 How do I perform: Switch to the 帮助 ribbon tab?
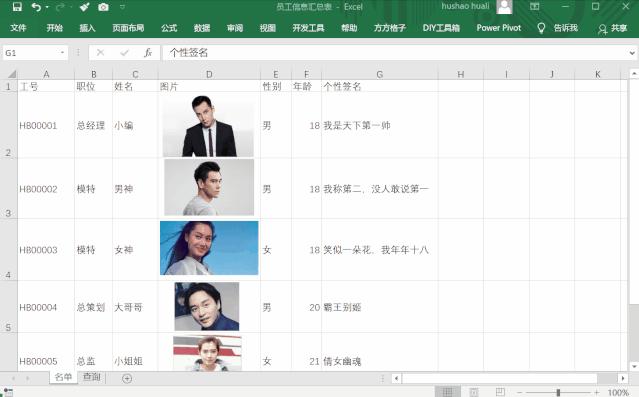349,28
